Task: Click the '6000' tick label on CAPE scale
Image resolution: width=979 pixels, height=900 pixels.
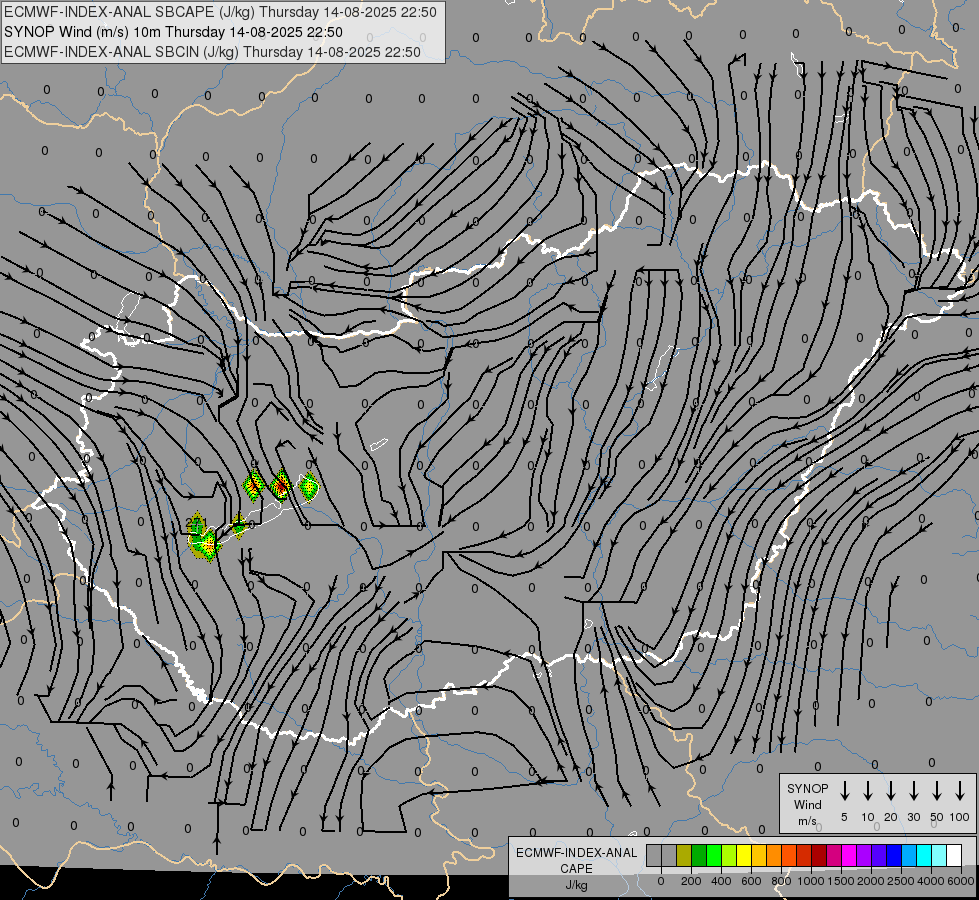Action: [961, 881]
